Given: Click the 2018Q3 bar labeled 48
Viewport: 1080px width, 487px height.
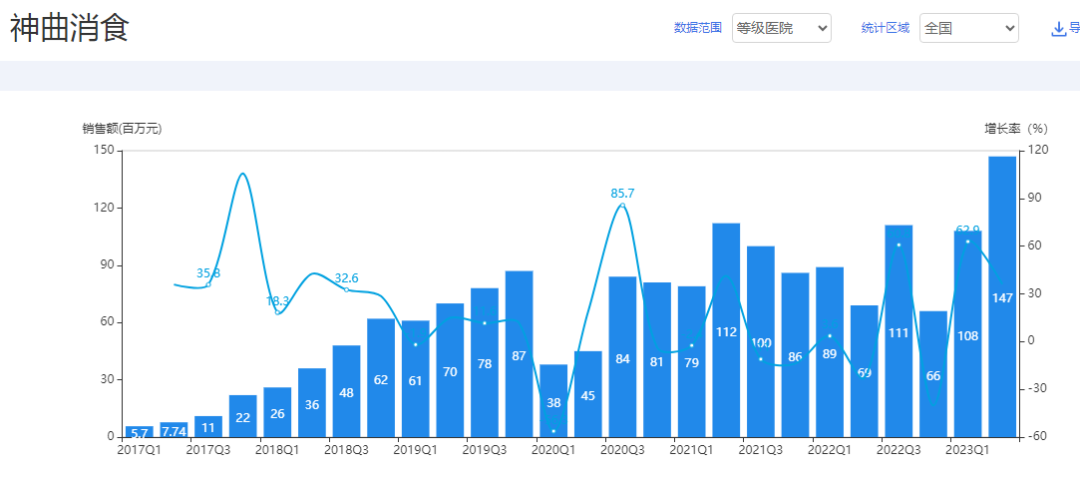Looking at the screenshot, I should 346,391.
